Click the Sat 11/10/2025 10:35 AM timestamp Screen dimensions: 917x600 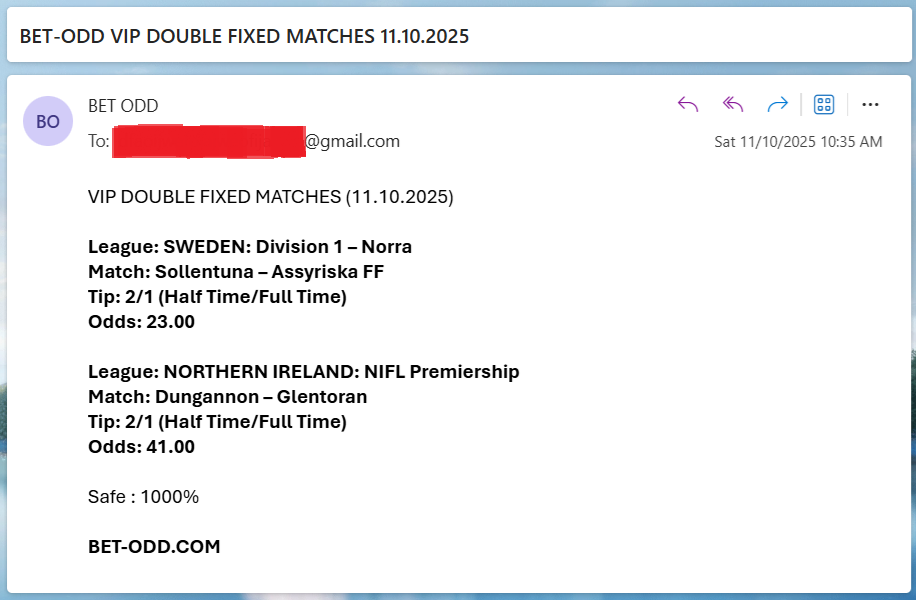pyautogui.click(x=798, y=142)
